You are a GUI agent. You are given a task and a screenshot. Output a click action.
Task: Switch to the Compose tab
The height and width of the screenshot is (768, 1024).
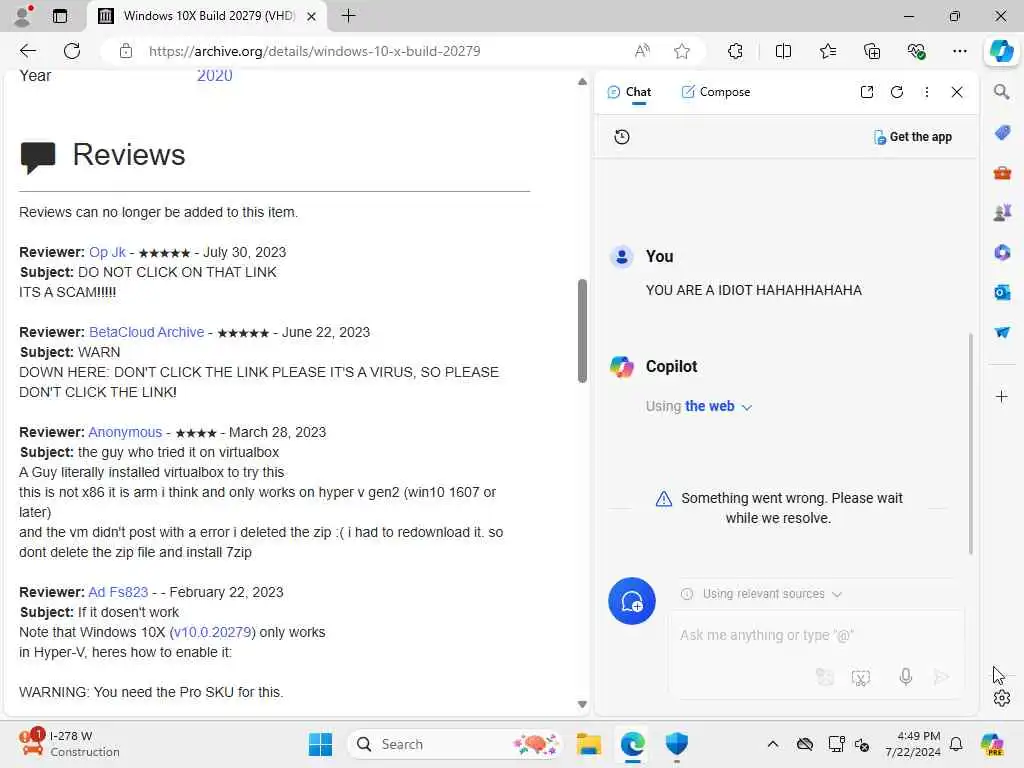(716, 92)
